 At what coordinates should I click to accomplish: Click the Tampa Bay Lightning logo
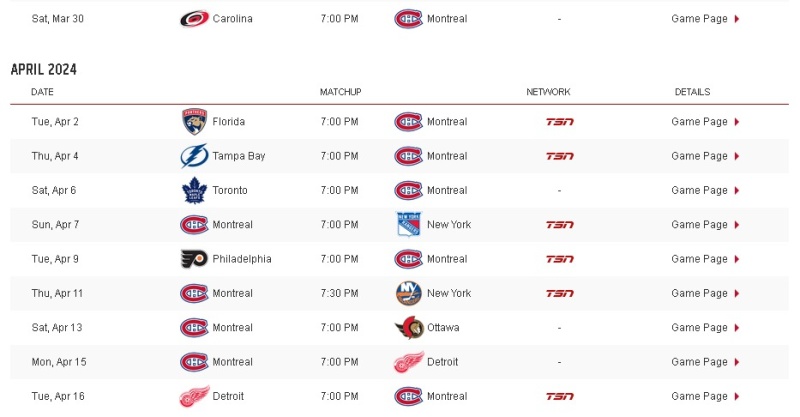[x=194, y=156]
